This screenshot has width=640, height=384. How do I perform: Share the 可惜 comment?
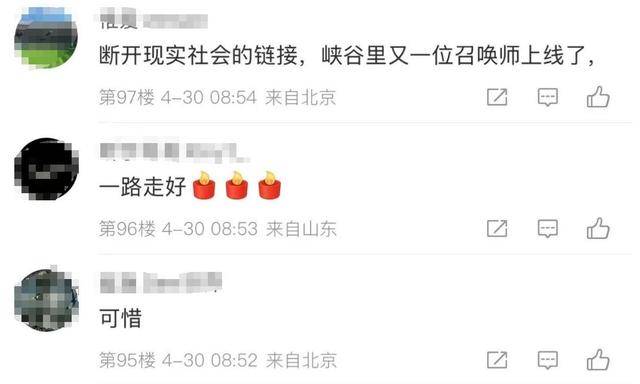point(497,360)
